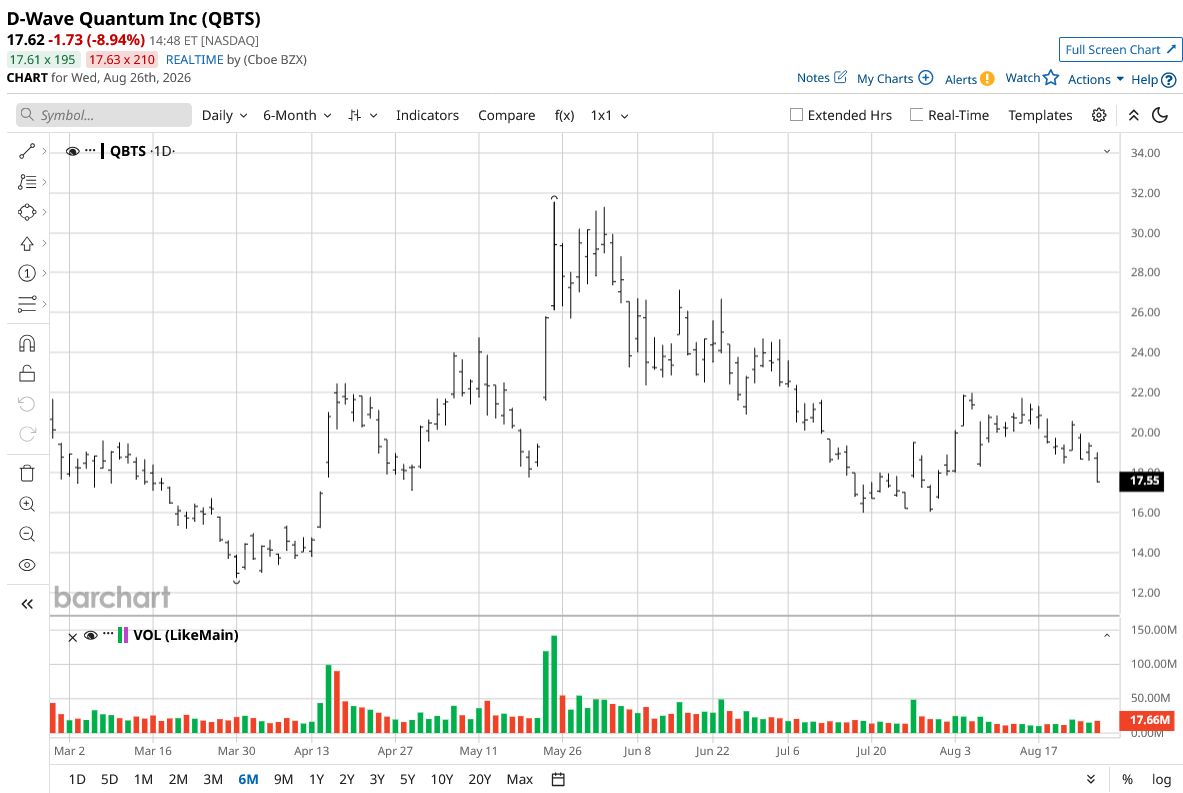Open the 1x1 grid layout dropdown
The width and height of the screenshot is (1183, 793).
tap(610, 115)
